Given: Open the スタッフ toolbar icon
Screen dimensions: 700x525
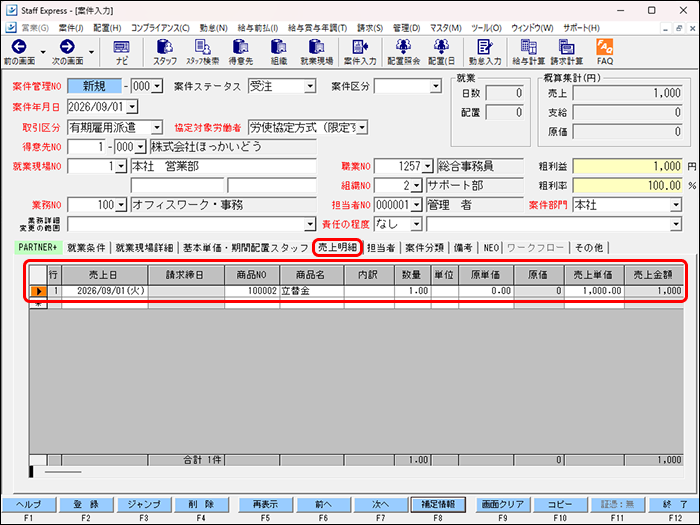Looking at the screenshot, I should (x=165, y=52).
